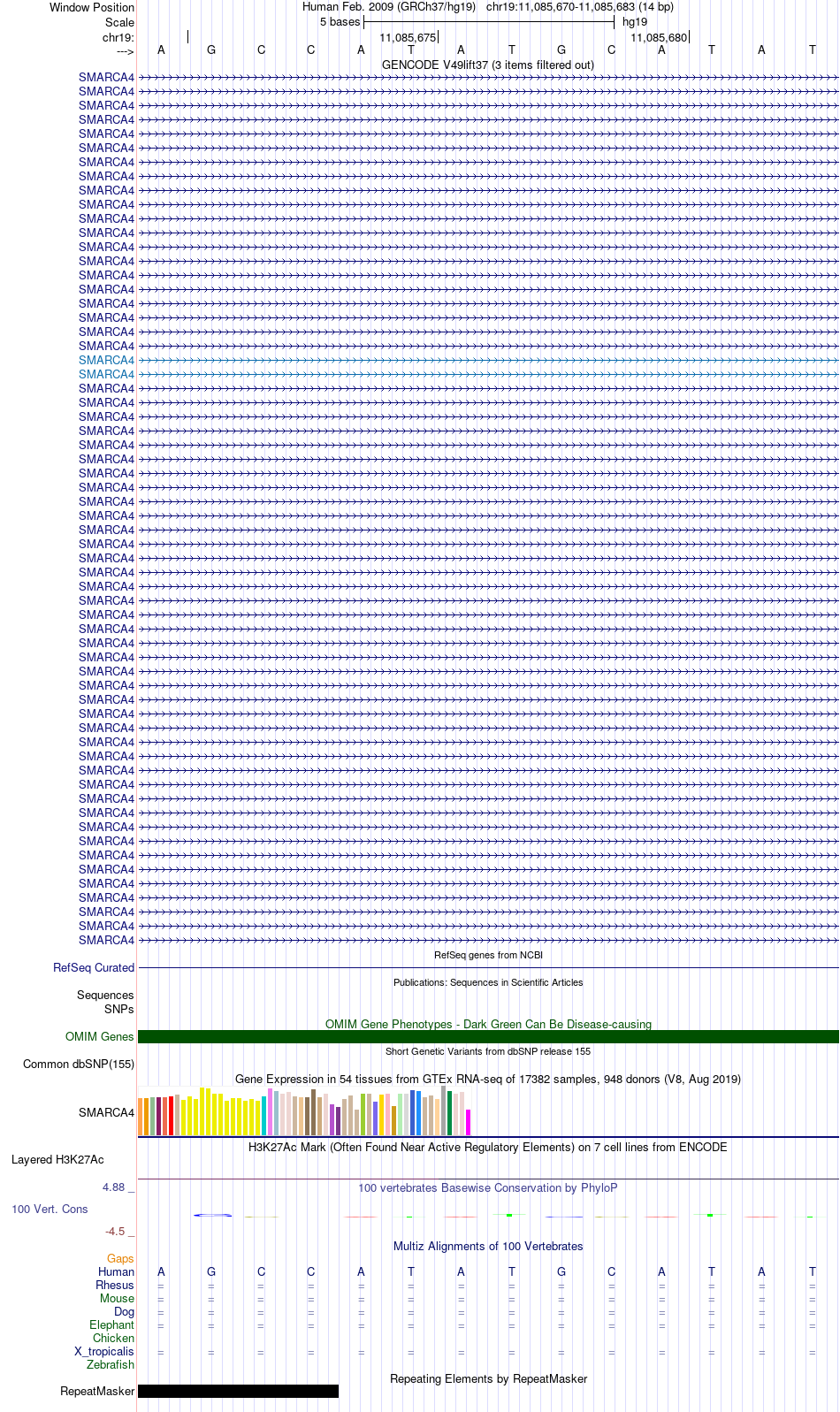Click 'Publications: Sequences in Scientific Articles' title
The height and width of the screenshot is (1412, 840).
click(488, 982)
